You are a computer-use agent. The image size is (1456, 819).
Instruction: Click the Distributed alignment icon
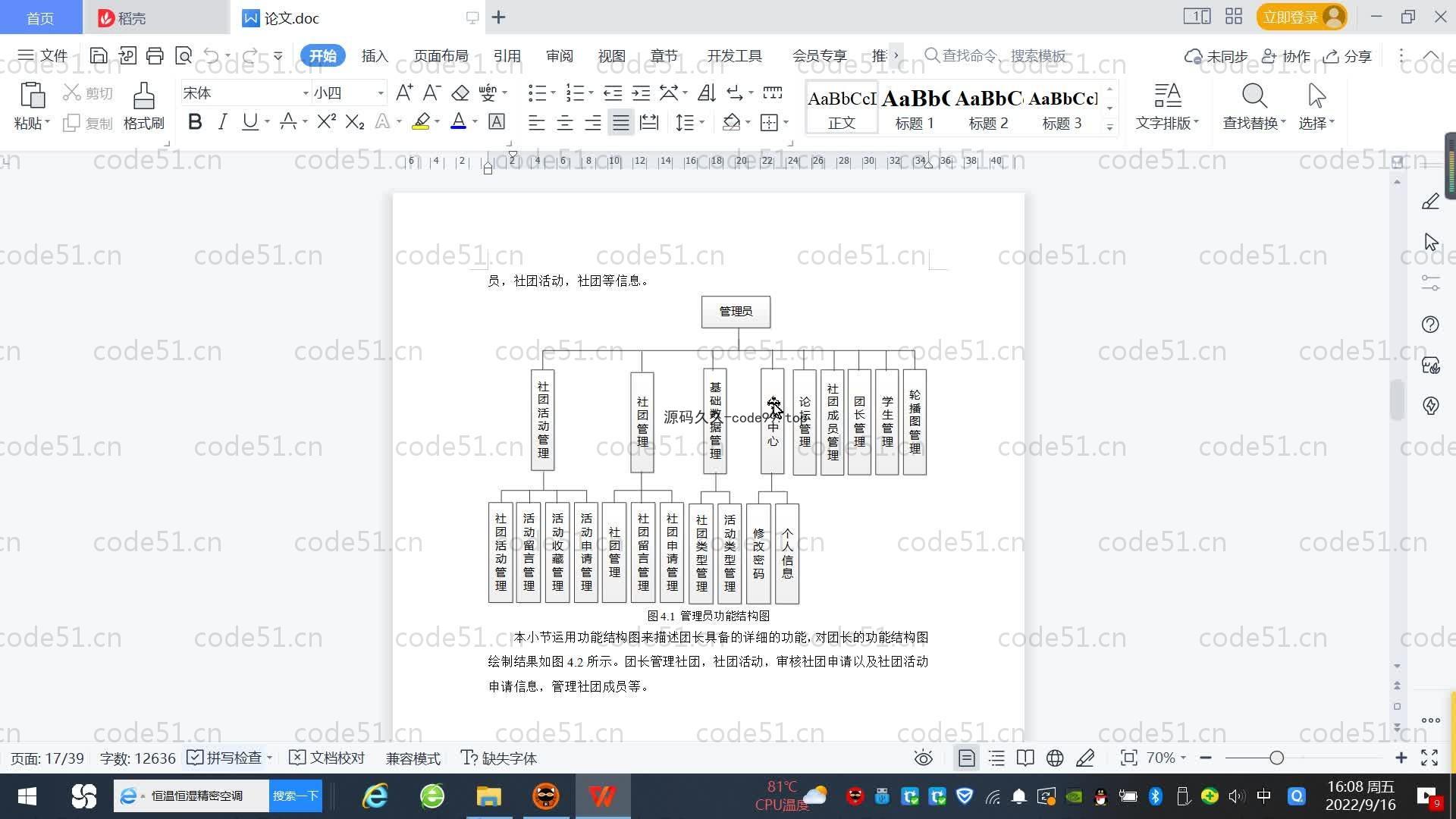point(649,122)
